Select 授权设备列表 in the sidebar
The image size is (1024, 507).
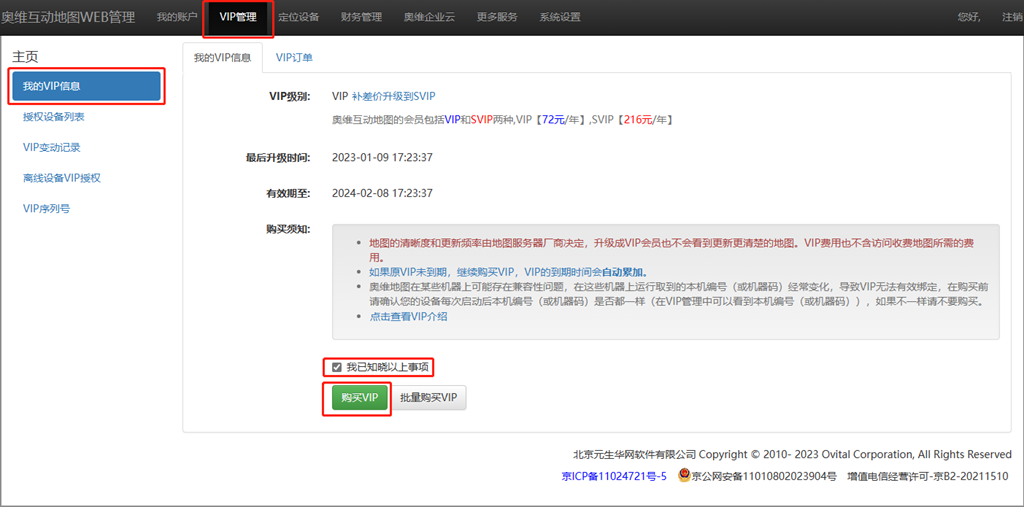point(54,117)
